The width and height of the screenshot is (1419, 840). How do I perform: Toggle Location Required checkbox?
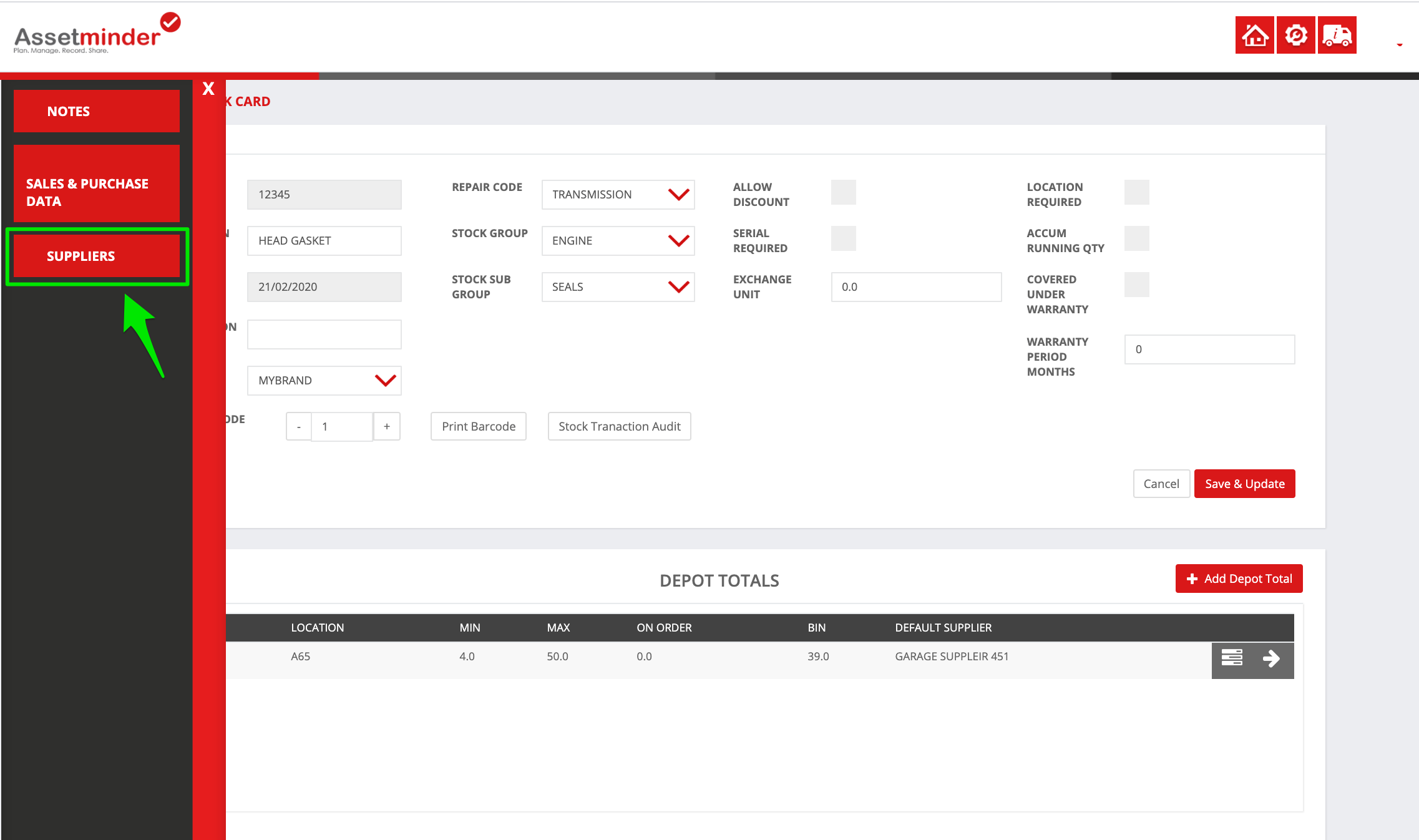[x=1137, y=192]
